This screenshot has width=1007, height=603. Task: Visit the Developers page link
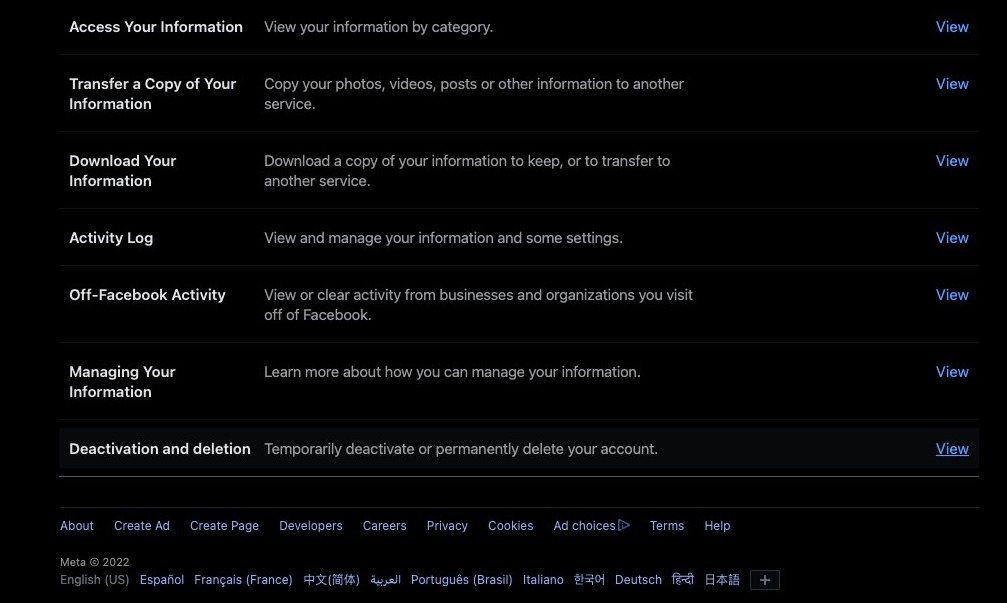(310, 526)
